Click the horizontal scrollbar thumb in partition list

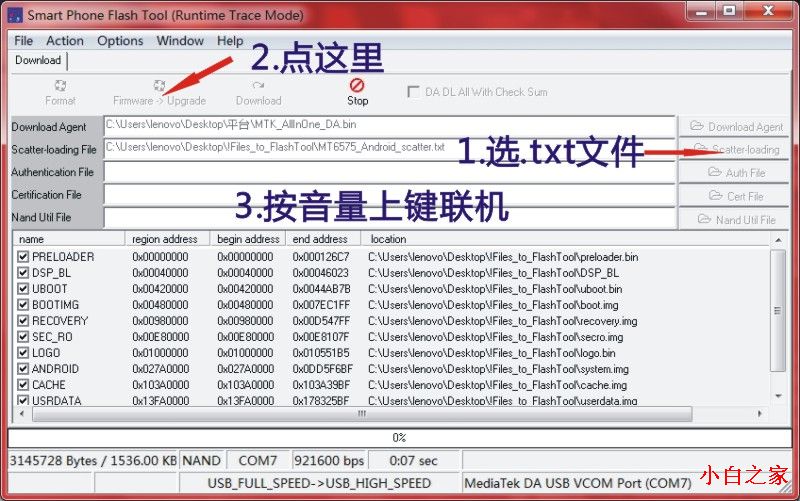click(x=362, y=414)
